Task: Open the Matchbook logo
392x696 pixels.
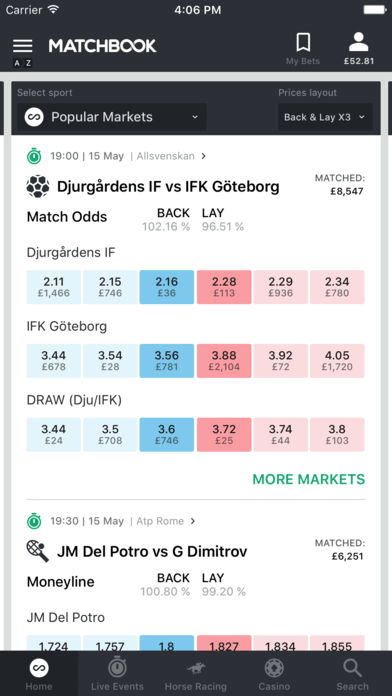Action: (x=103, y=46)
